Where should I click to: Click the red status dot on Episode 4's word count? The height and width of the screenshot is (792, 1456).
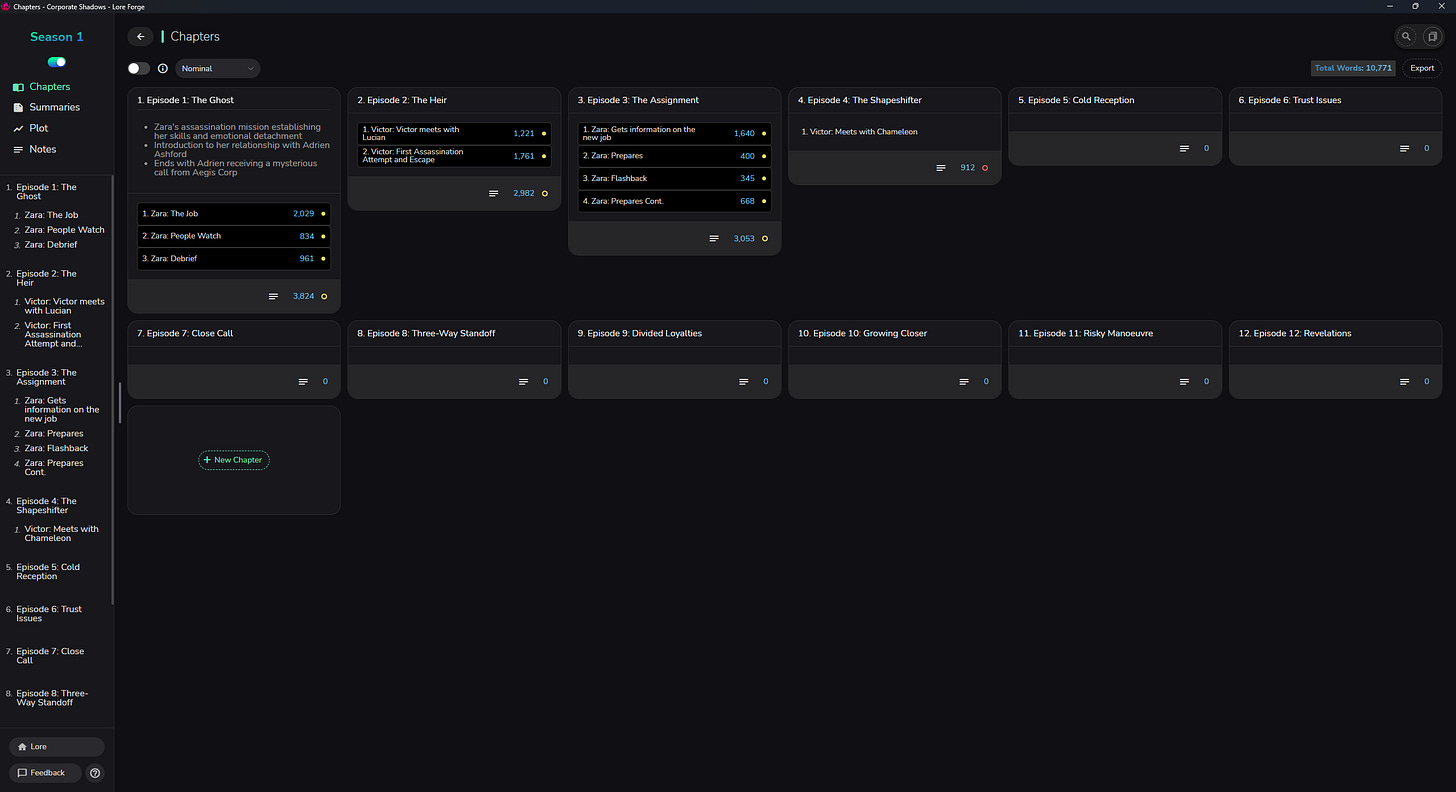(x=984, y=168)
